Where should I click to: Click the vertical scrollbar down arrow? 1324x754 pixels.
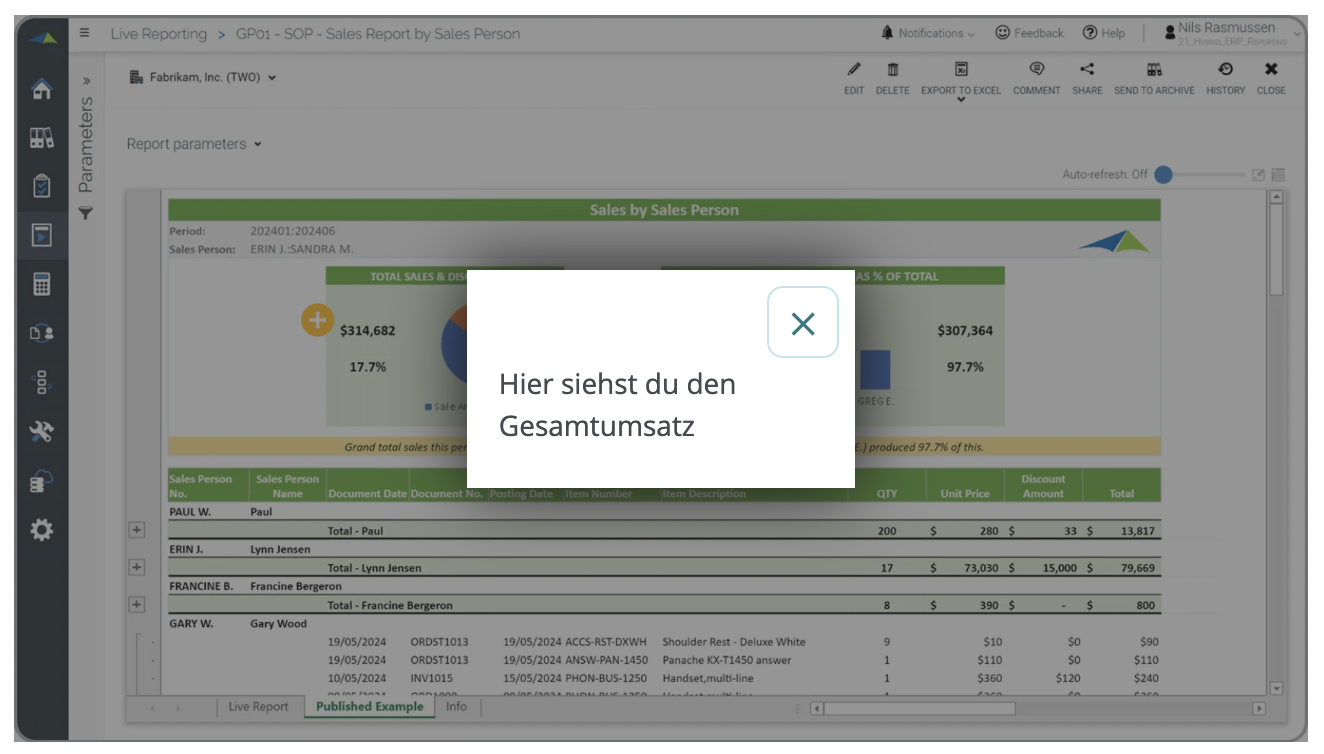(x=1276, y=688)
